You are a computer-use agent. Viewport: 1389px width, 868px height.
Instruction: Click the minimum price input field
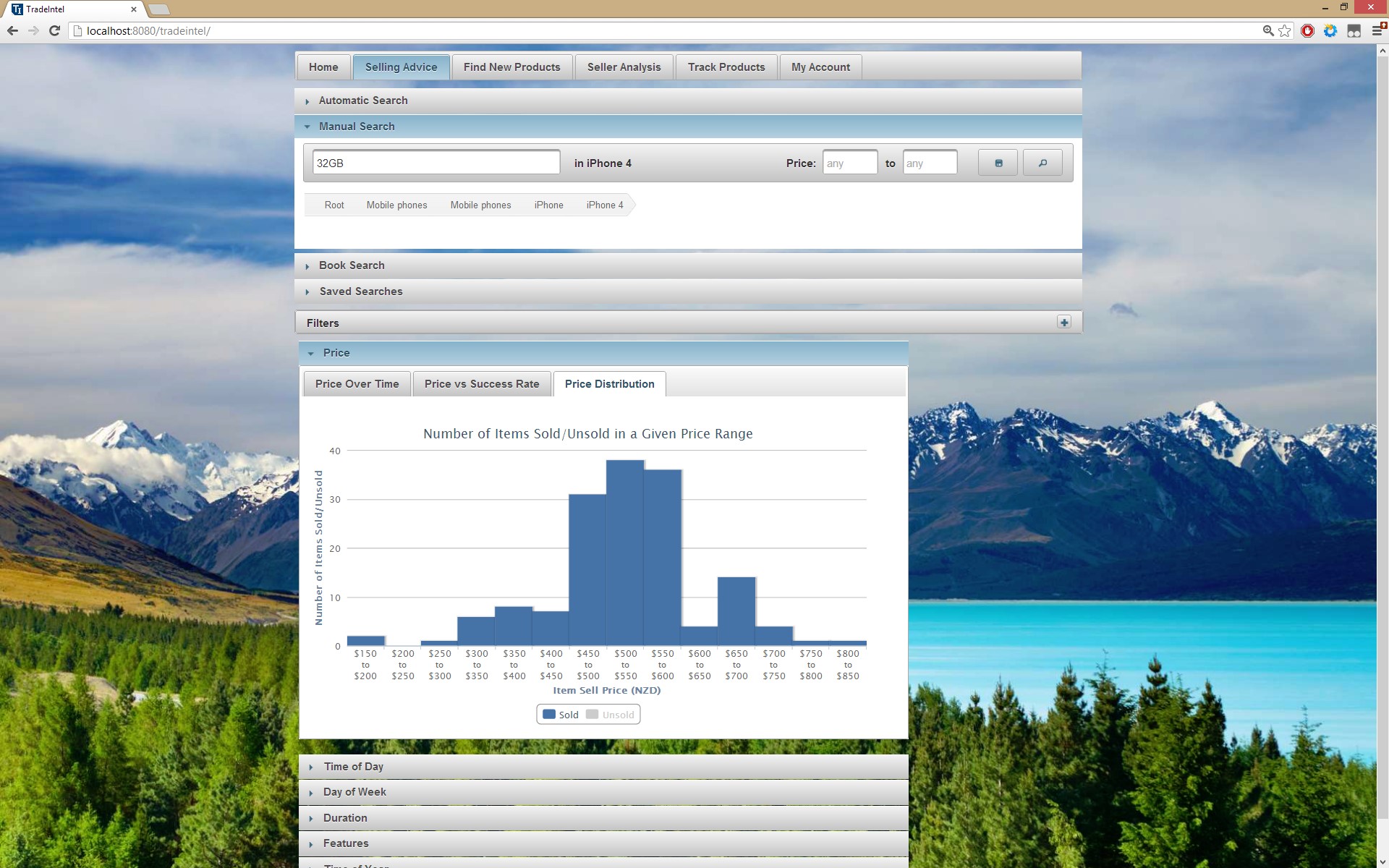pyautogui.click(x=849, y=163)
